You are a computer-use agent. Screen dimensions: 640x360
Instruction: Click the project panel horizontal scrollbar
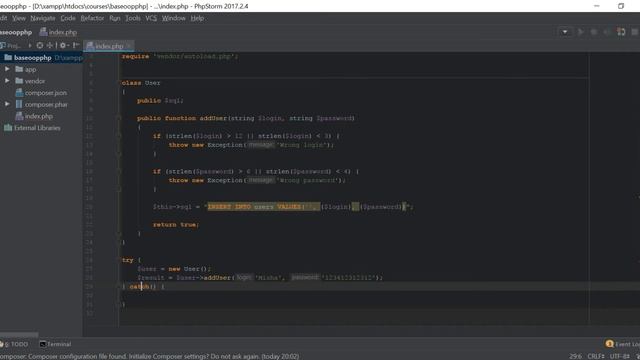point(19,334)
